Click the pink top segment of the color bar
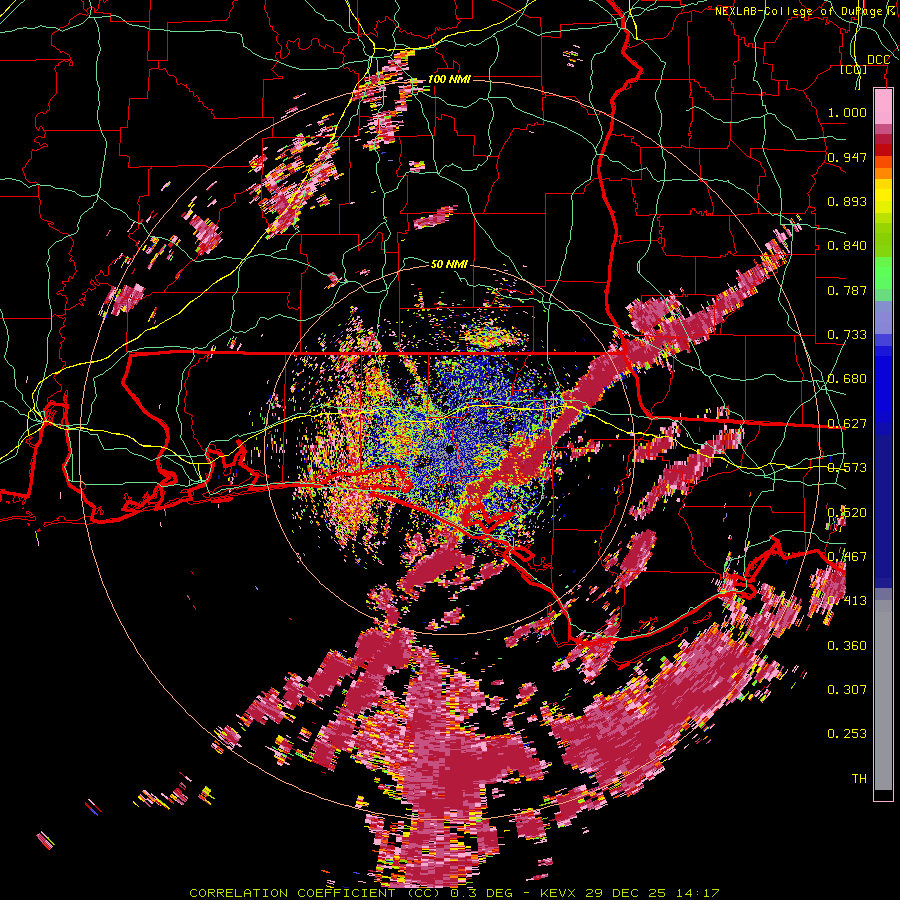This screenshot has height=900, width=900. coord(883,107)
